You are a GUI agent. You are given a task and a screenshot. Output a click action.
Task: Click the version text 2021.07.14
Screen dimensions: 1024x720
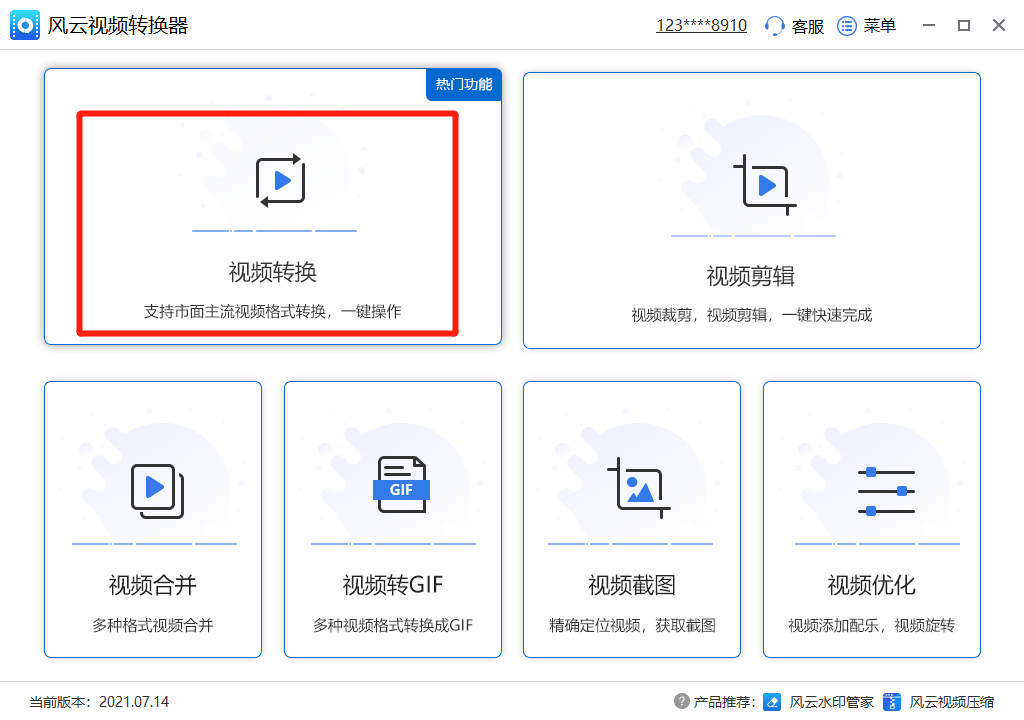pos(134,702)
